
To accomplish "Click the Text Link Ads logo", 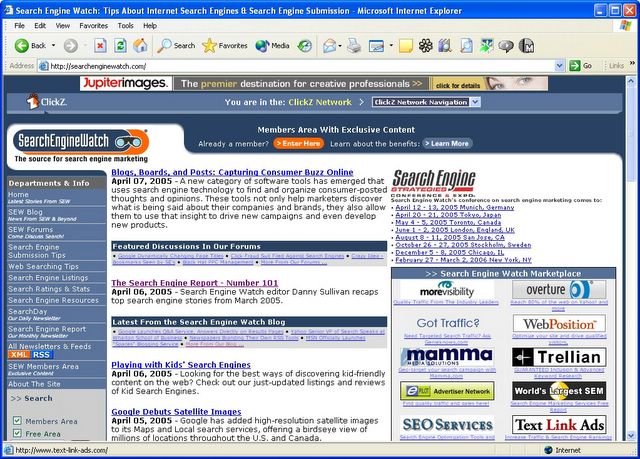I will 559,425.
